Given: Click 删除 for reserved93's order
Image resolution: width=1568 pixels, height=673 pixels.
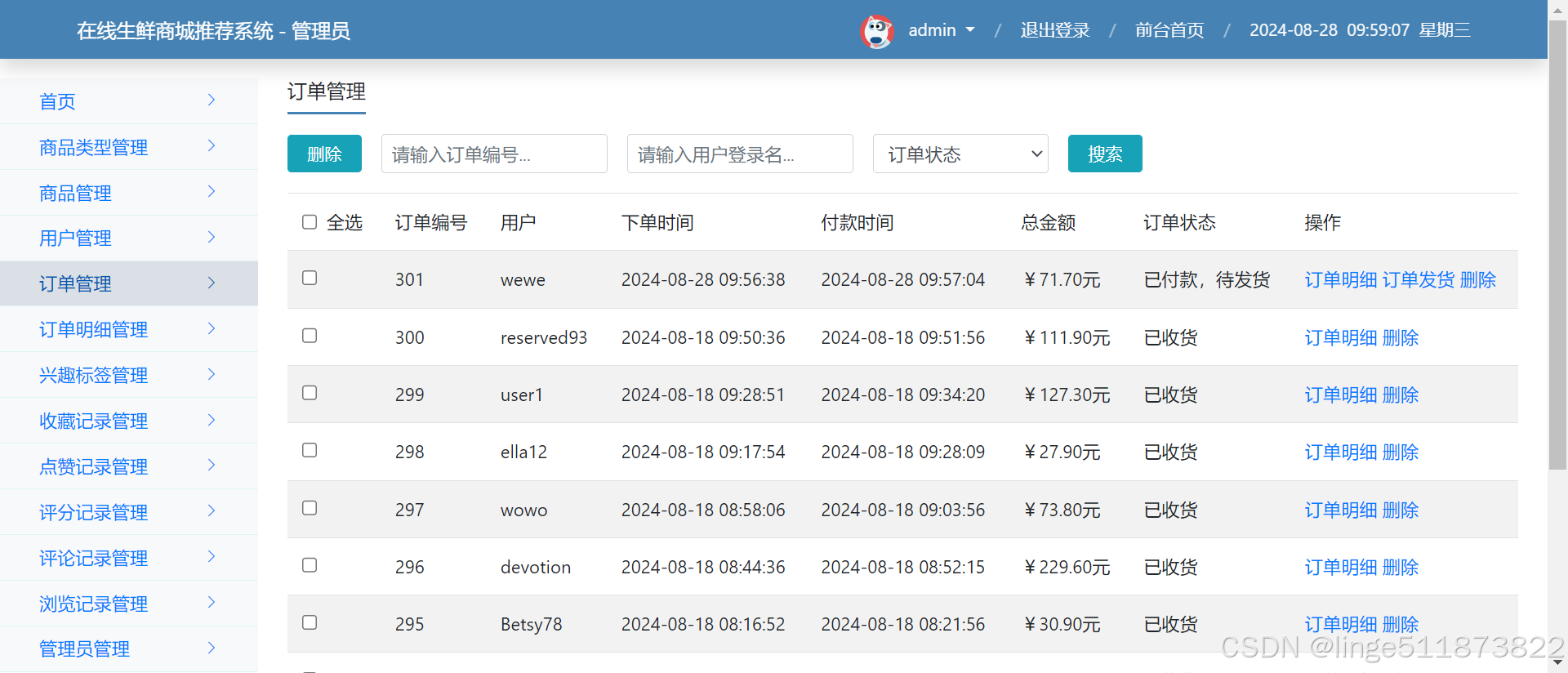Looking at the screenshot, I should tap(1401, 337).
